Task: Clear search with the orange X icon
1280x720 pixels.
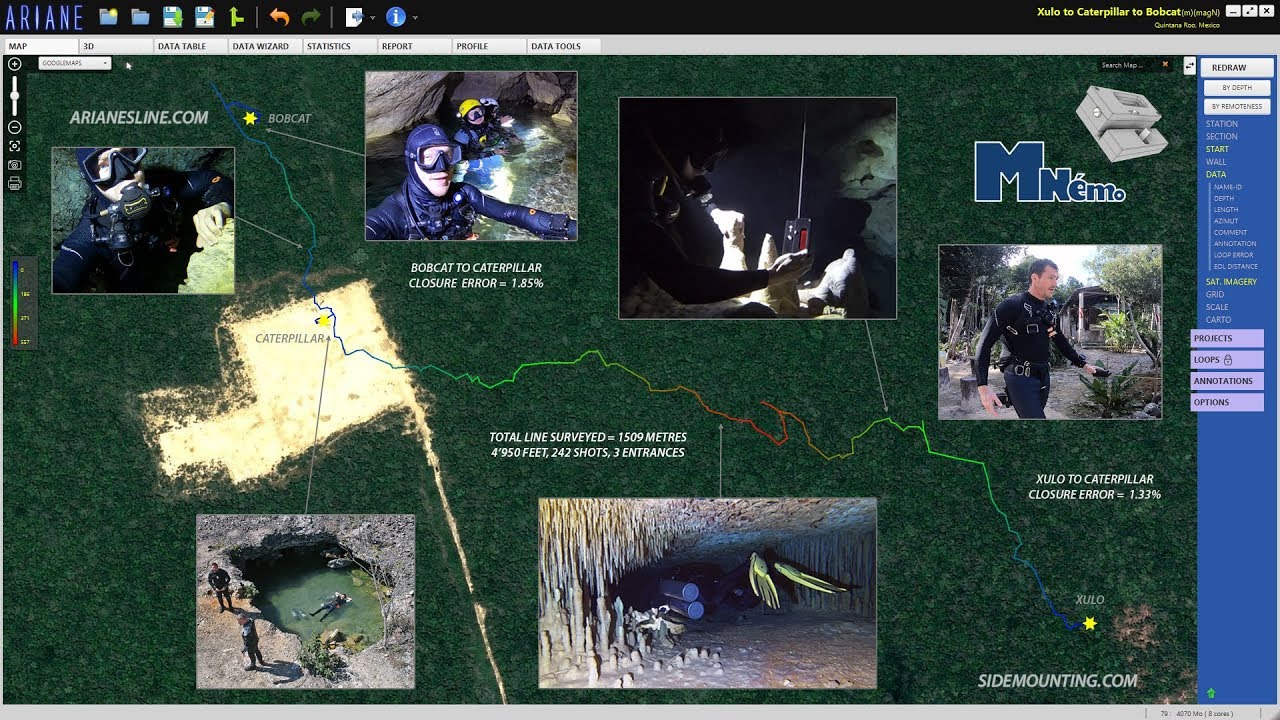Action: click(x=1165, y=65)
